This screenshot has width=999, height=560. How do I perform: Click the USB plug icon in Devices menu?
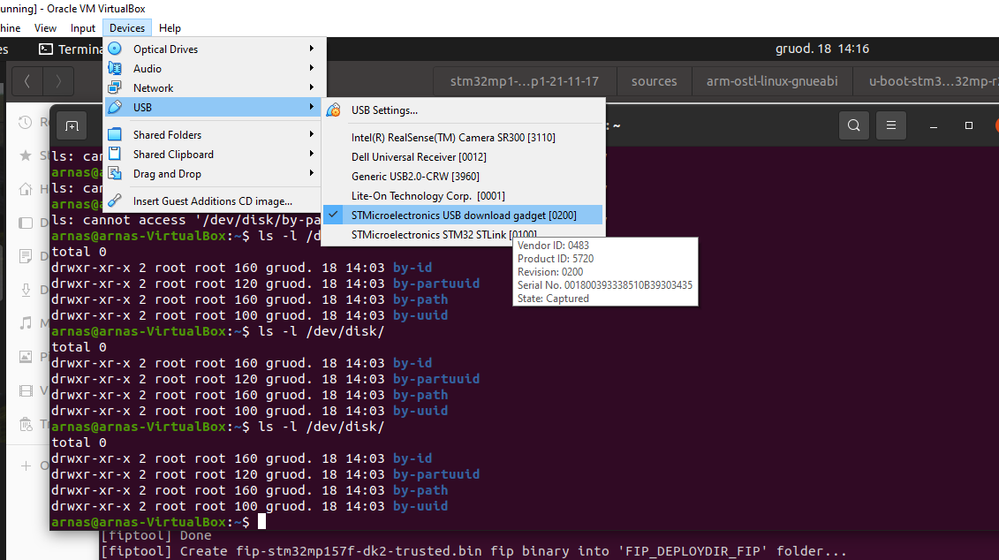click(x=115, y=107)
